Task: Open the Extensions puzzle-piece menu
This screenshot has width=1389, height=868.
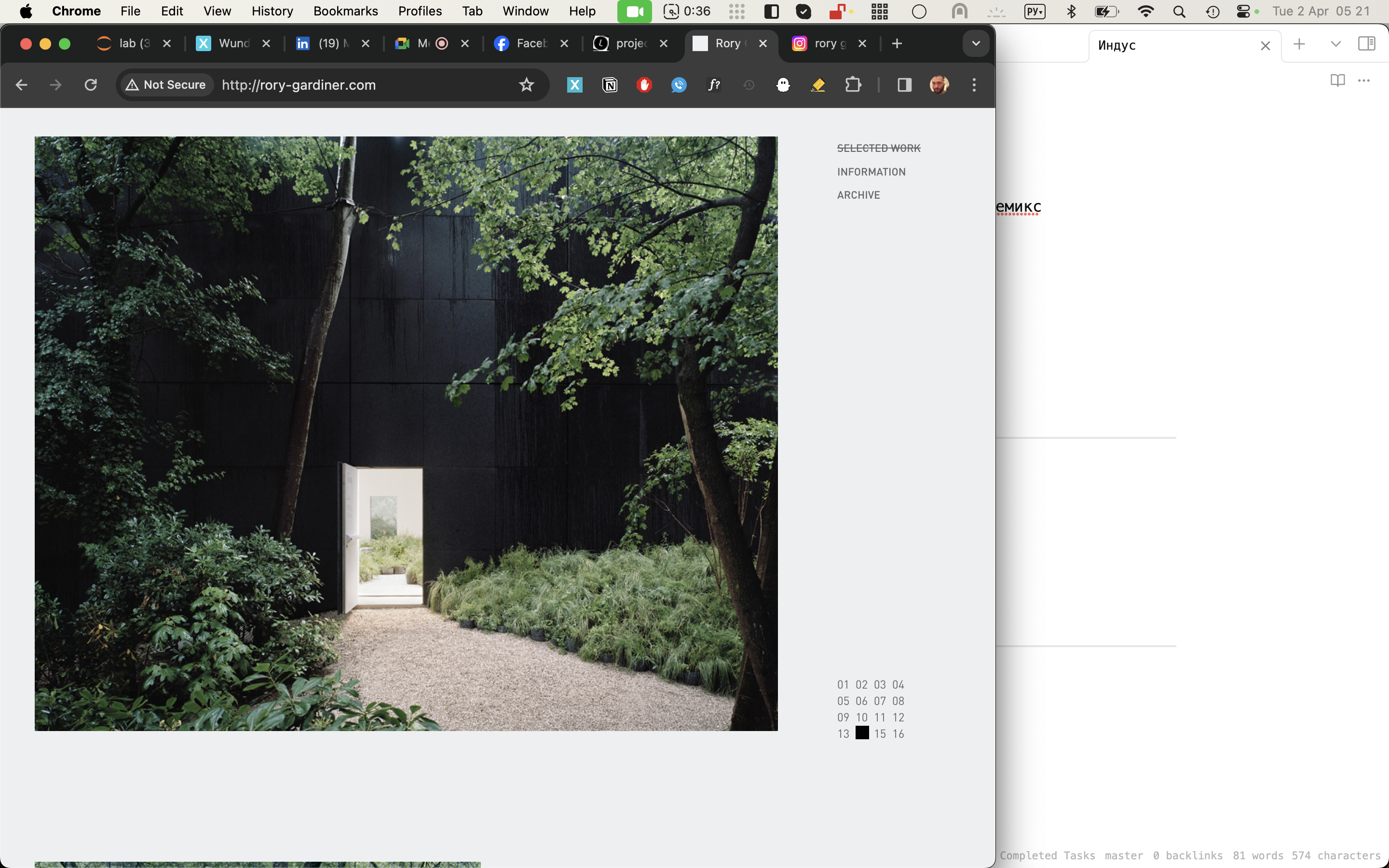Action: click(853, 85)
